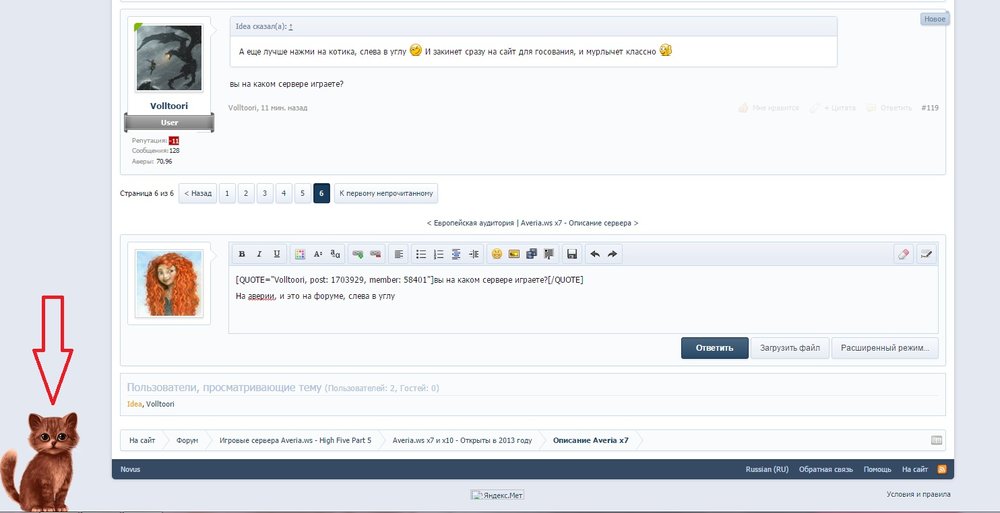Insert a numbered list
The width and height of the screenshot is (1000, 513).
(439, 254)
